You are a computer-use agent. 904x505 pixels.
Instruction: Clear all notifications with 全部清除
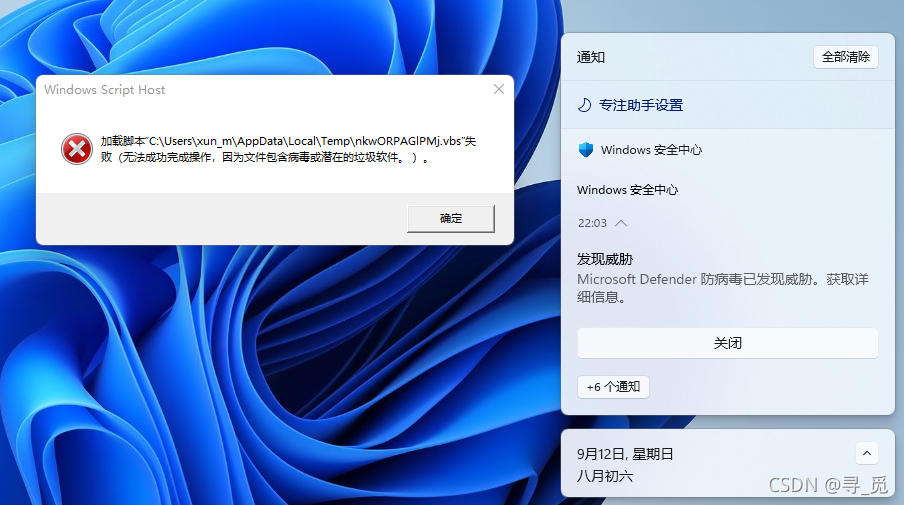[x=846, y=57]
